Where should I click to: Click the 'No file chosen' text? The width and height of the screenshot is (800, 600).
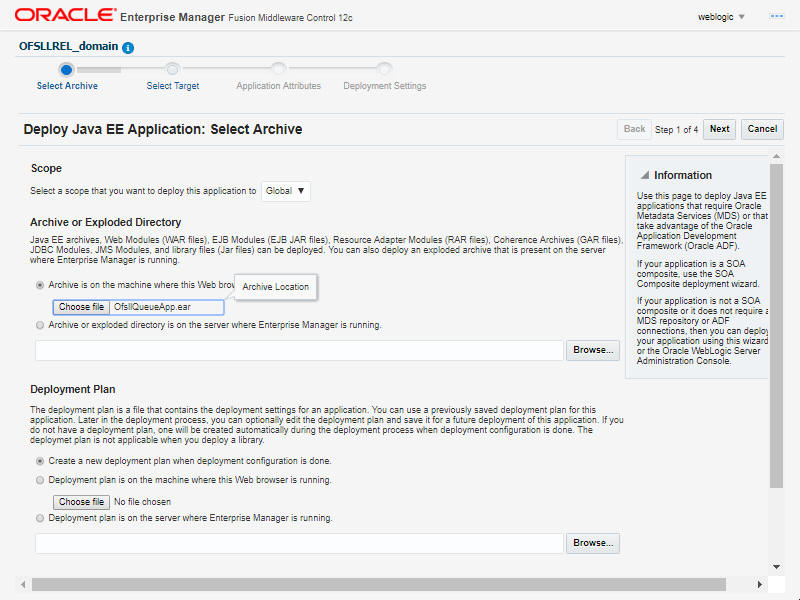pyautogui.click(x=142, y=502)
